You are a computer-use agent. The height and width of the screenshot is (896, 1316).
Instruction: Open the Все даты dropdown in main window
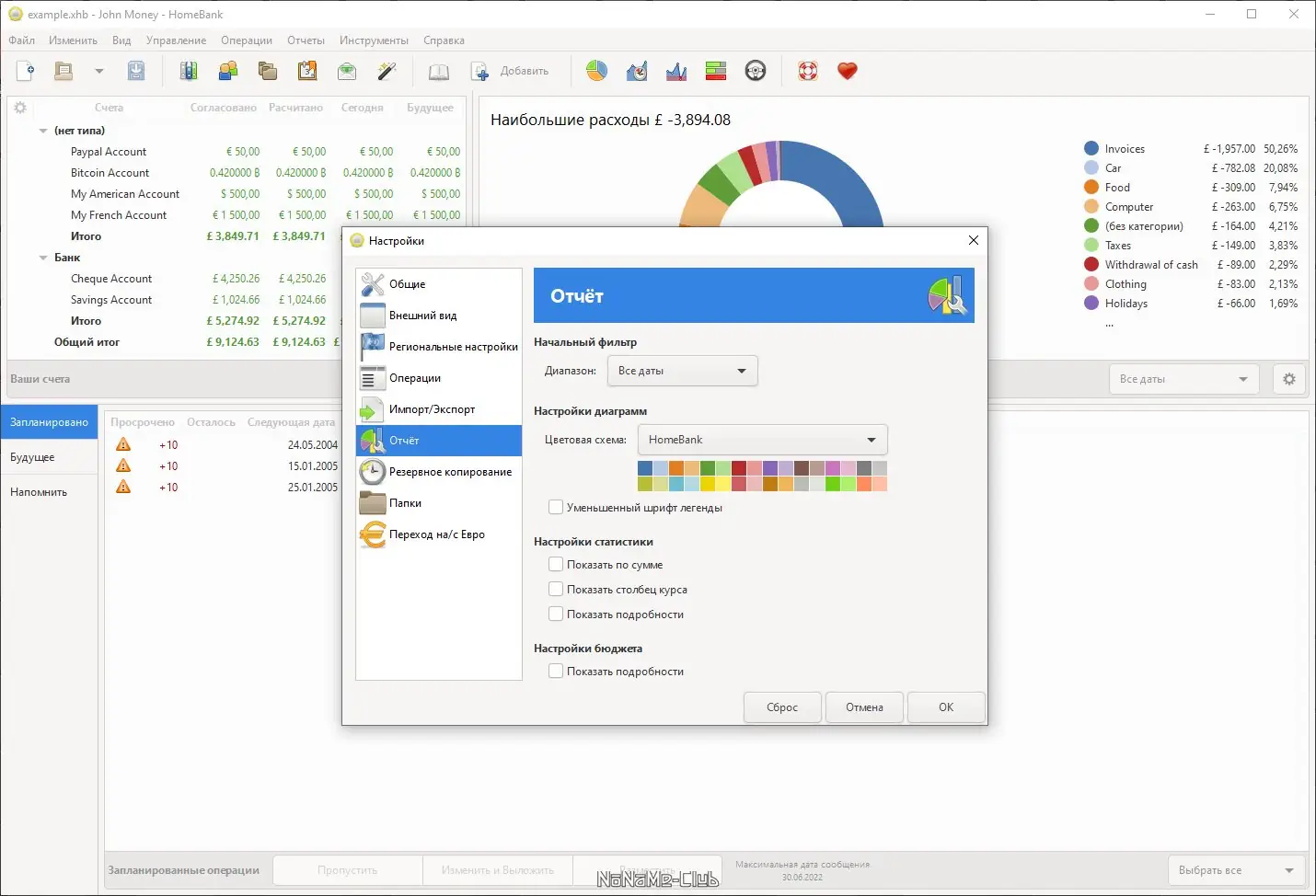[x=1183, y=379]
